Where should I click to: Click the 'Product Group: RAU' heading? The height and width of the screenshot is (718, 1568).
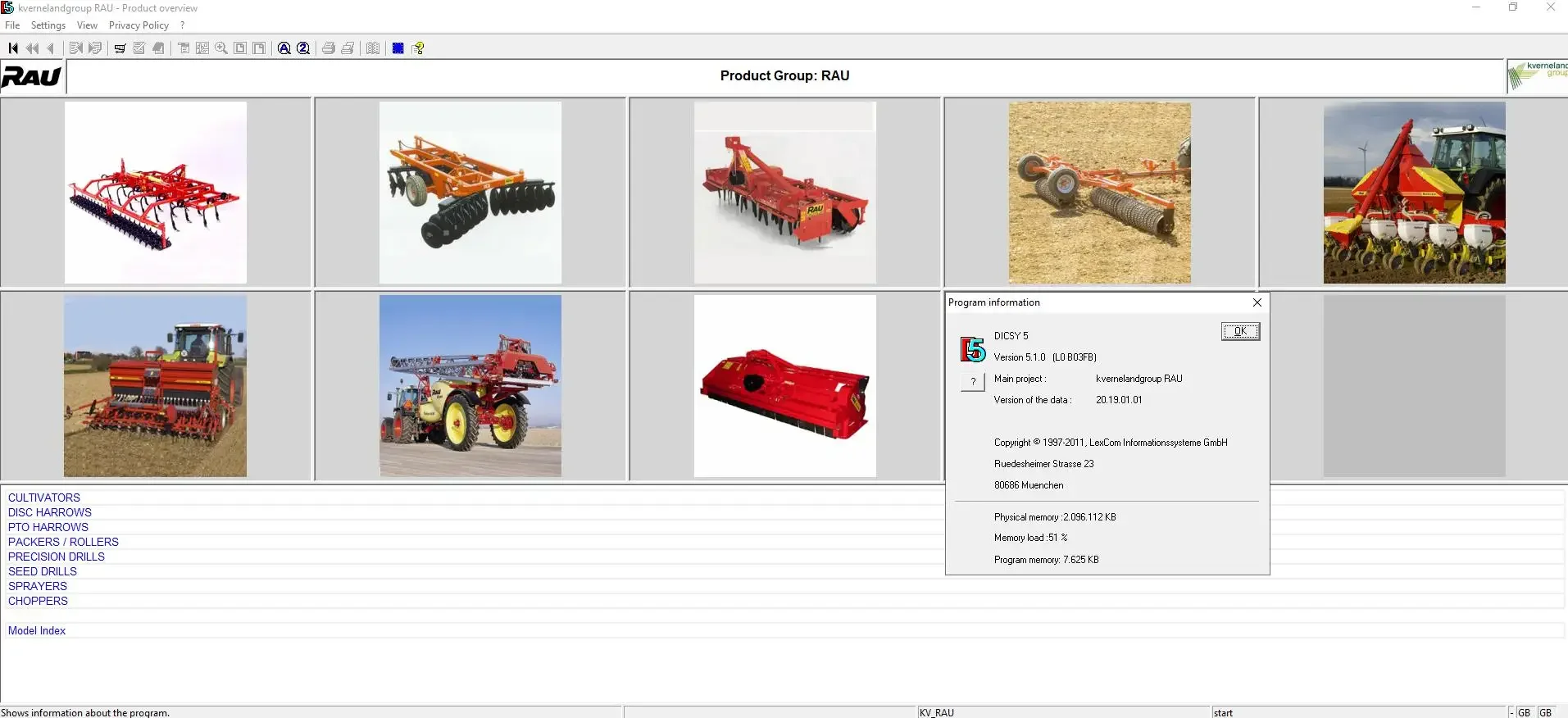click(x=784, y=75)
